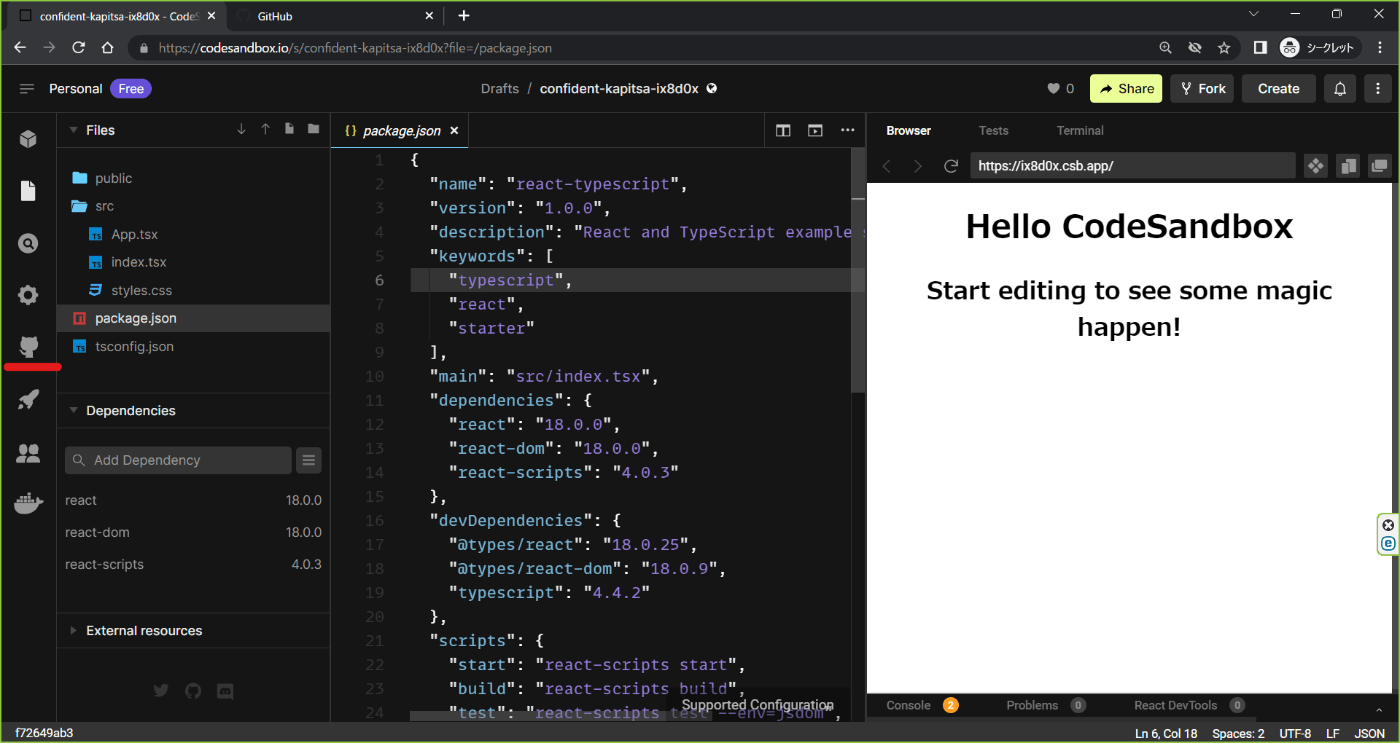Click the globe visibility icon beside sandbox name
This screenshot has height=743, width=1400.
[712, 88]
